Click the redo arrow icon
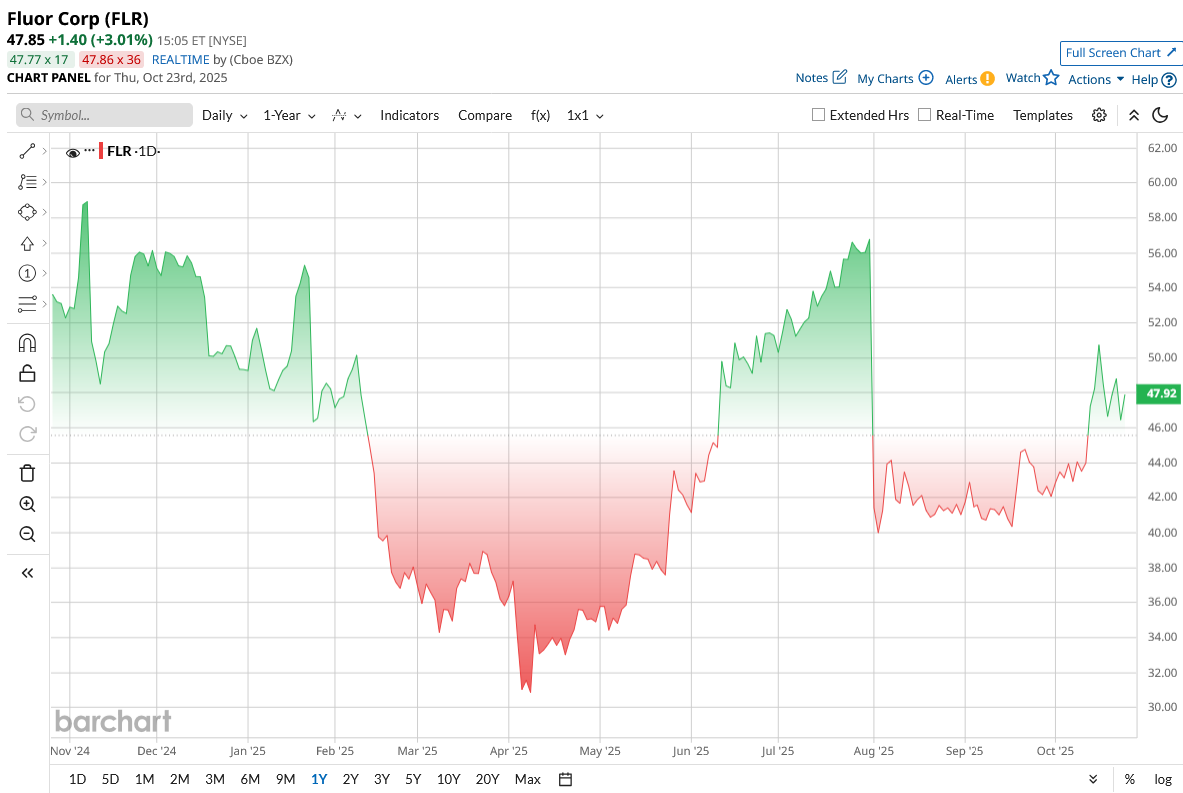Screen dimensions: 1183x793 tap(27, 434)
